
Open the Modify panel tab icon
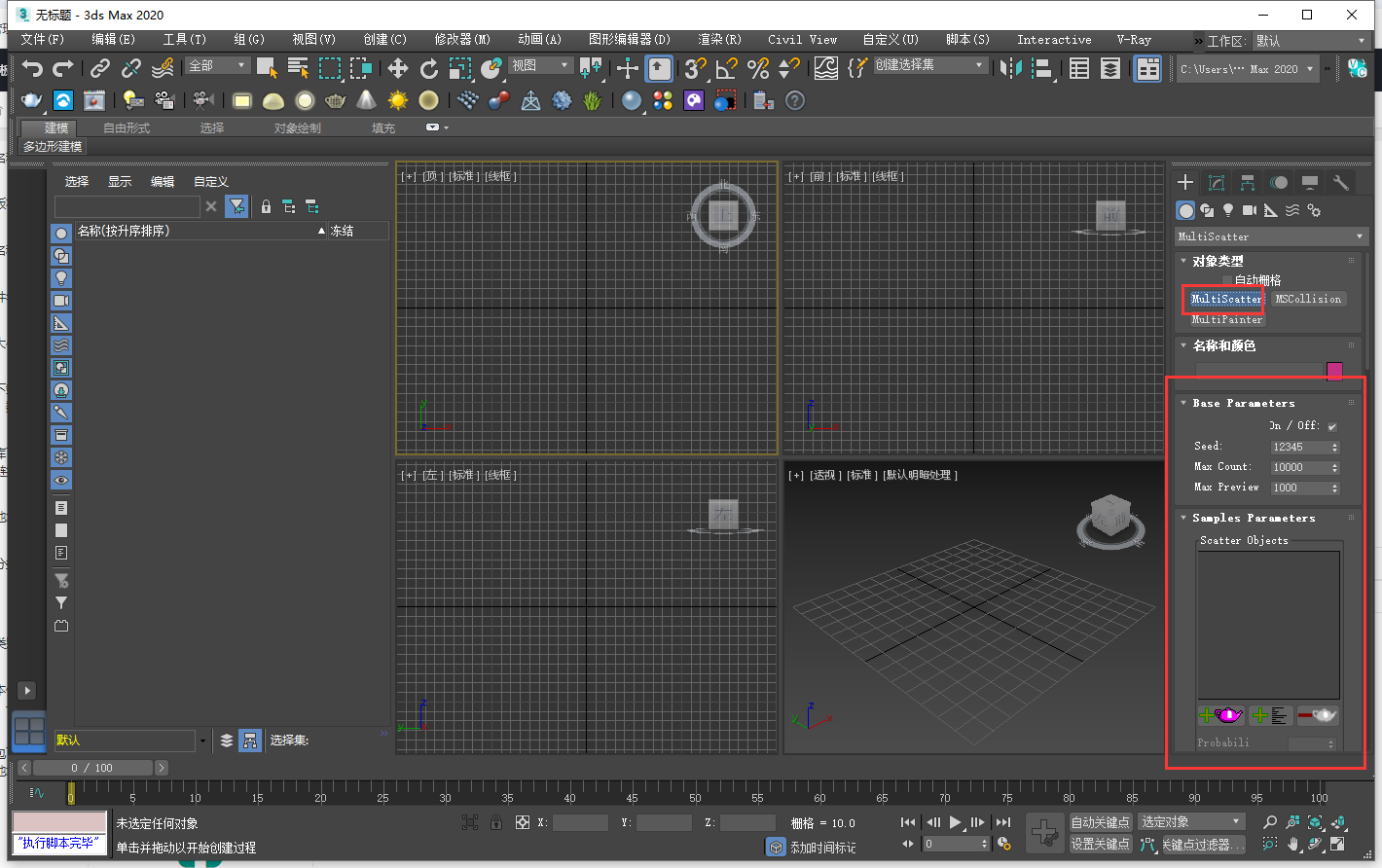1217,183
